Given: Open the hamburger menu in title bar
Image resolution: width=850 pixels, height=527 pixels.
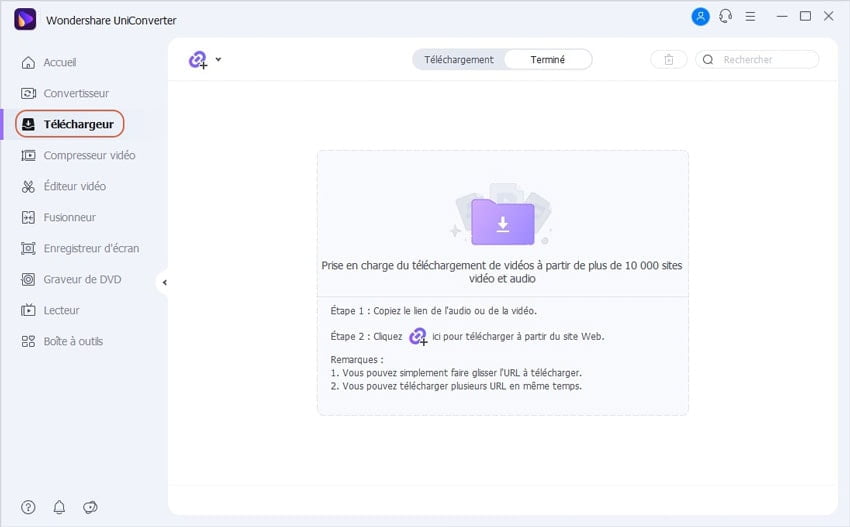Looking at the screenshot, I should point(752,17).
